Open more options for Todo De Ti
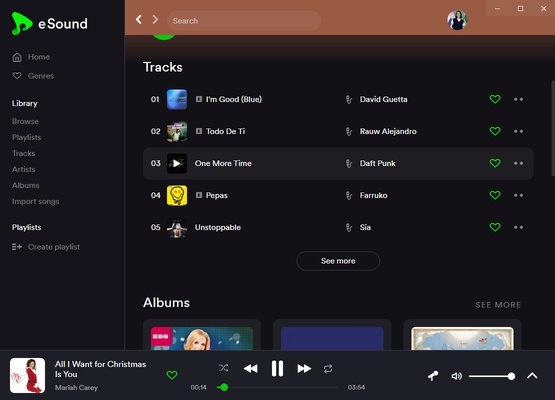Viewport: 555px width, 400px height. 519,131
